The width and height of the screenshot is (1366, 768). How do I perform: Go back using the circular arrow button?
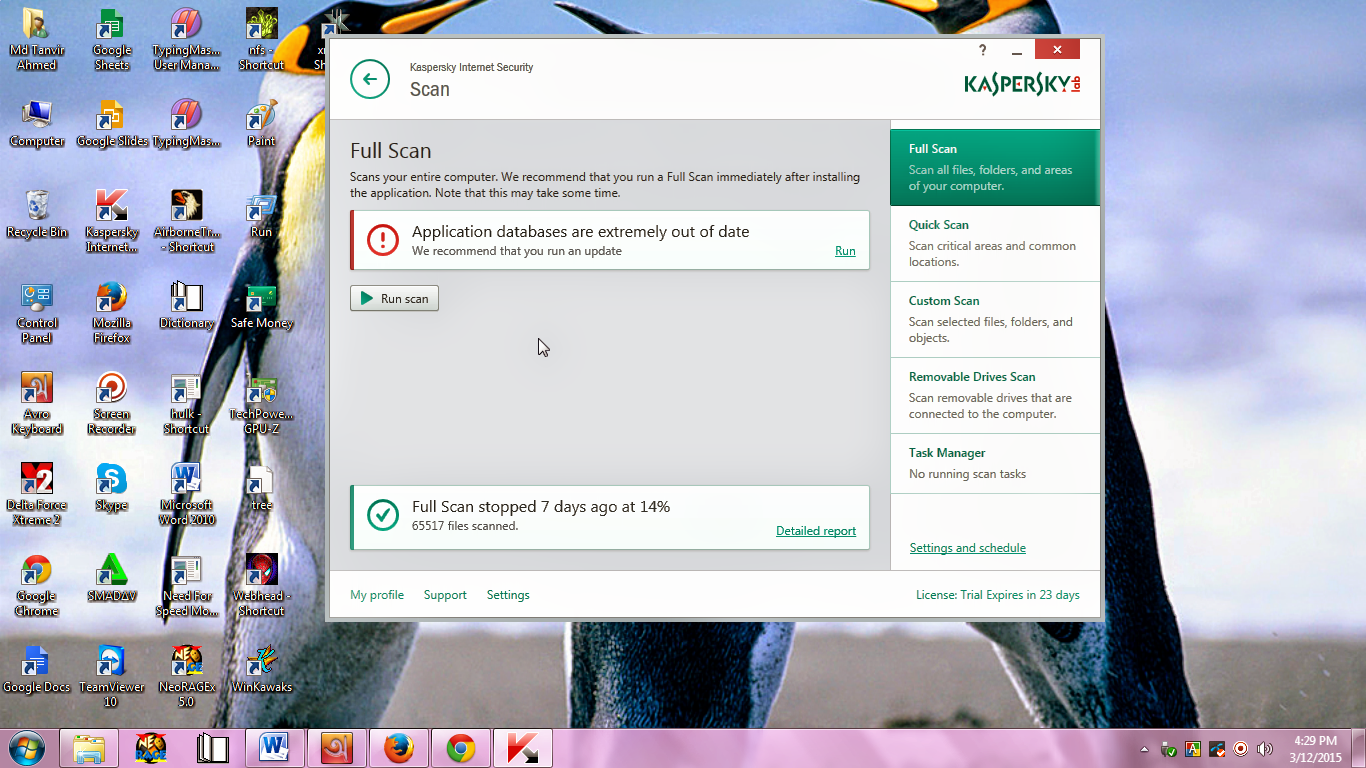coord(370,79)
